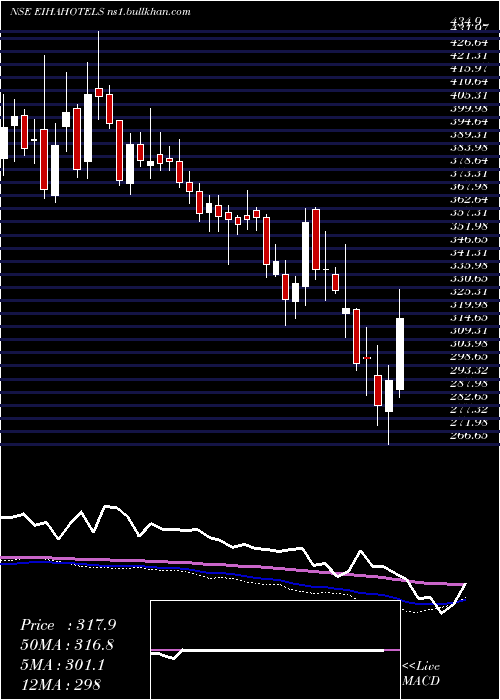This screenshot has height=700, width=500.
Task: Select the 378.64 price level
Action: tap(467, 161)
